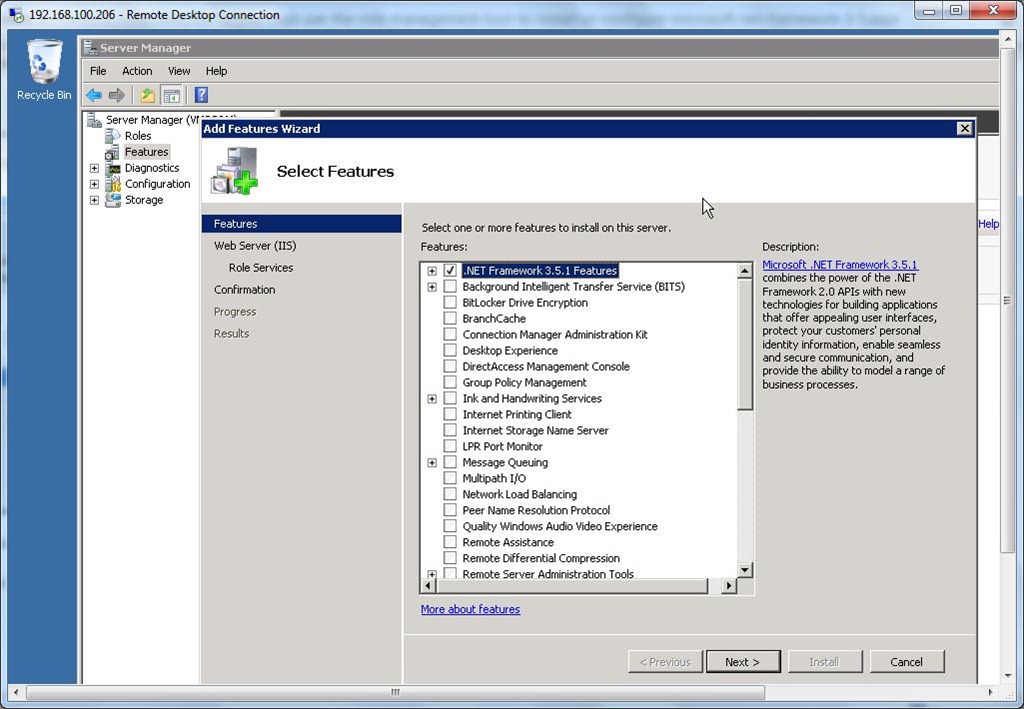Go to Confirmation wizard step
The image size is (1024, 709).
click(x=244, y=290)
